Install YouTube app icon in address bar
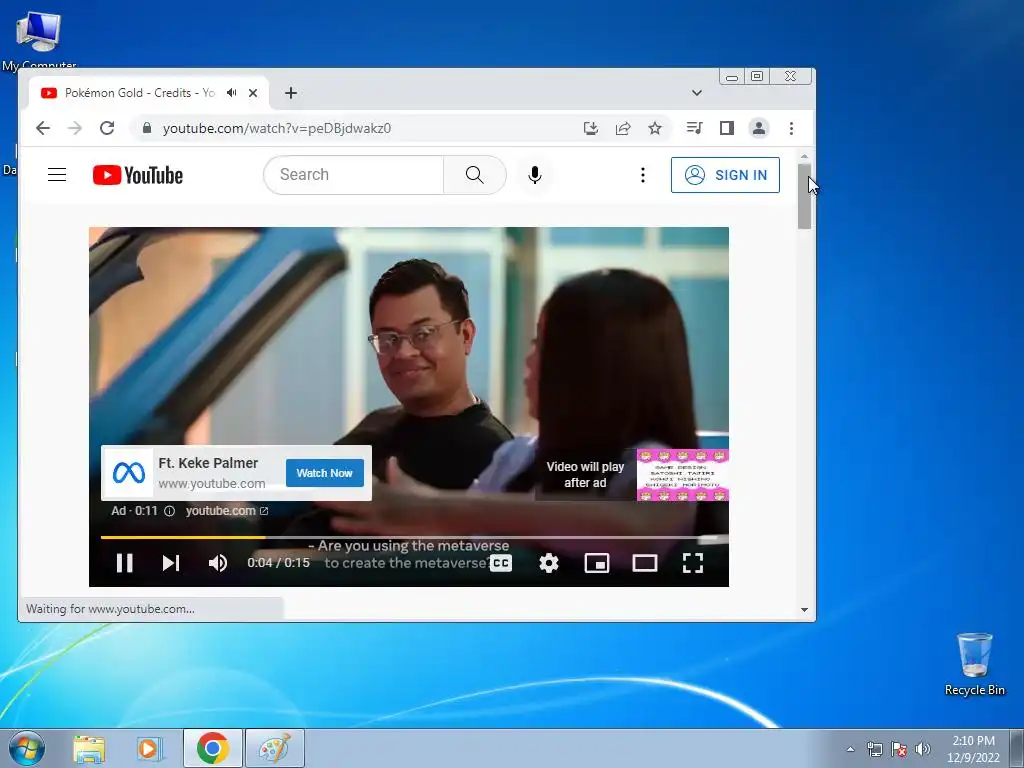Image resolution: width=1024 pixels, height=768 pixels. [x=590, y=128]
